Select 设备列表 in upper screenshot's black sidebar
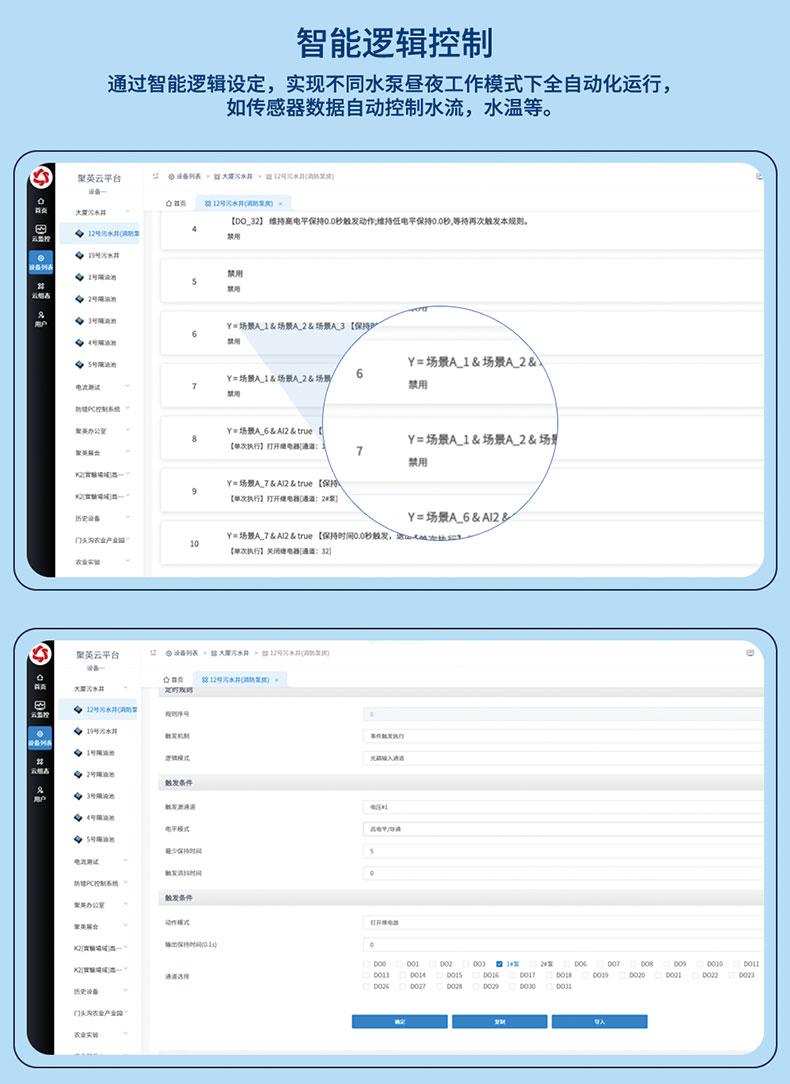This screenshot has width=790, height=1084. coord(41,262)
